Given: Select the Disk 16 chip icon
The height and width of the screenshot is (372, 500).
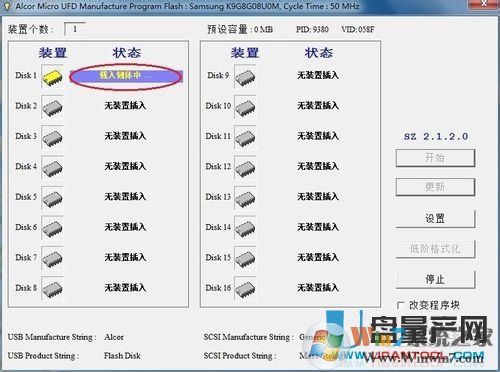Looking at the screenshot, I should pyautogui.click(x=245, y=289).
